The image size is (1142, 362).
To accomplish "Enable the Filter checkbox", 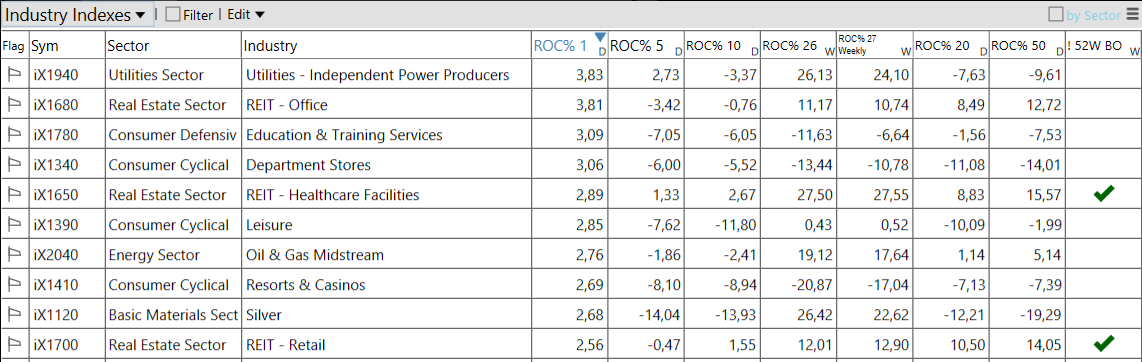I will [x=173, y=15].
